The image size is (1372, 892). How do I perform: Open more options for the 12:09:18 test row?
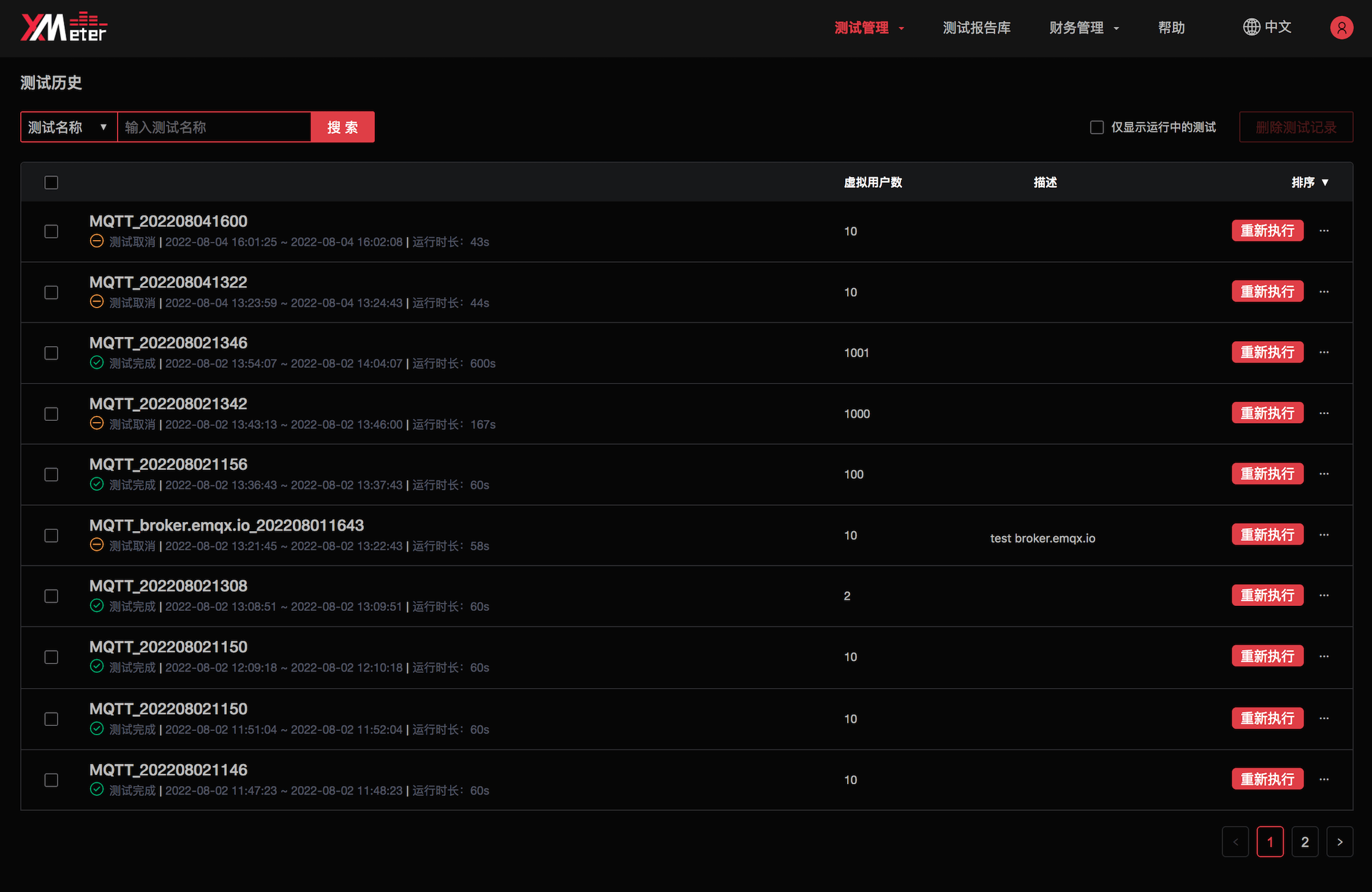click(x=1324, y=657)
